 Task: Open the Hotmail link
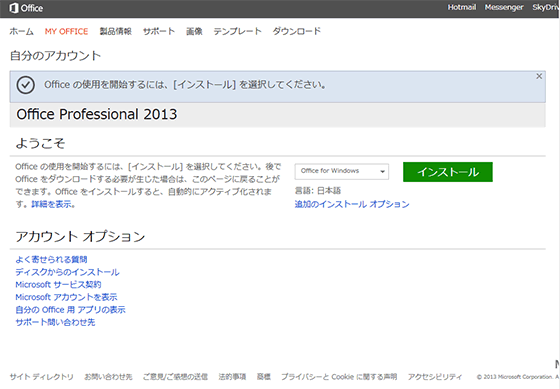[462, 7]
